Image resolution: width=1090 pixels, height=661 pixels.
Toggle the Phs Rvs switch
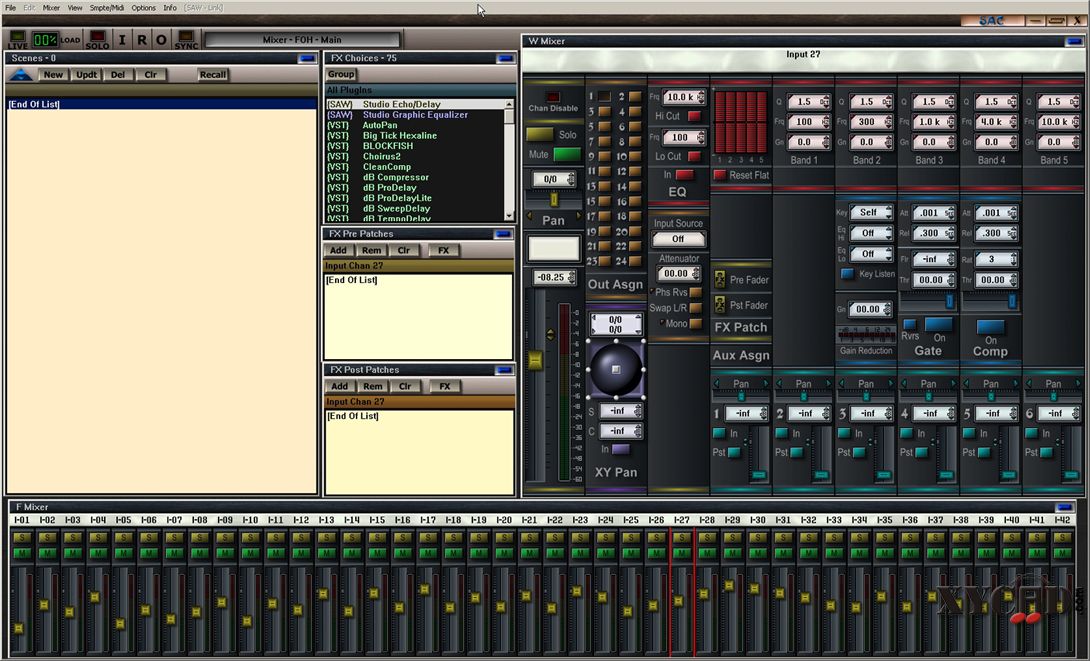click(695, 292)
